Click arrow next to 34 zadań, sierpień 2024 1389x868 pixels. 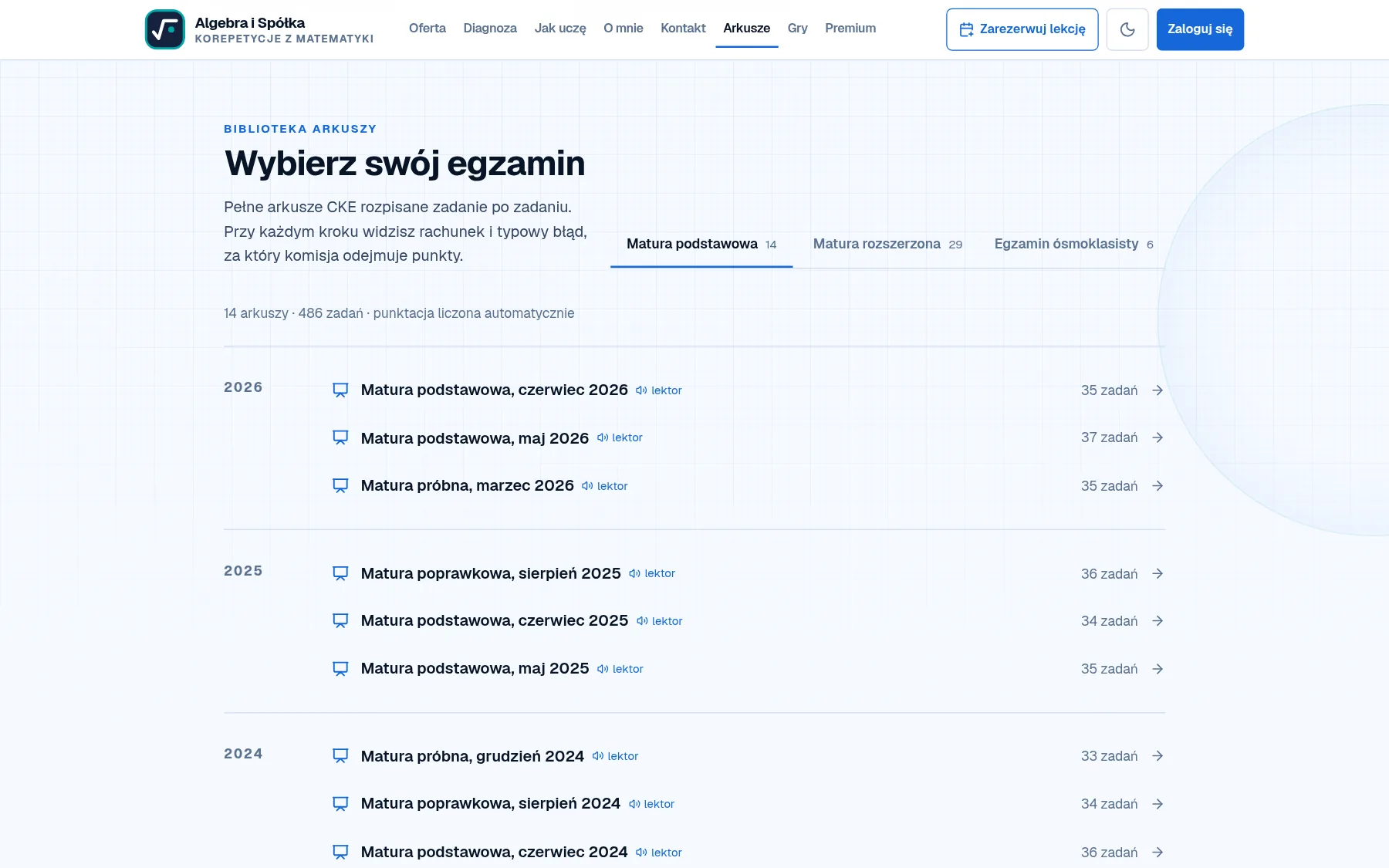point(1157,804)
